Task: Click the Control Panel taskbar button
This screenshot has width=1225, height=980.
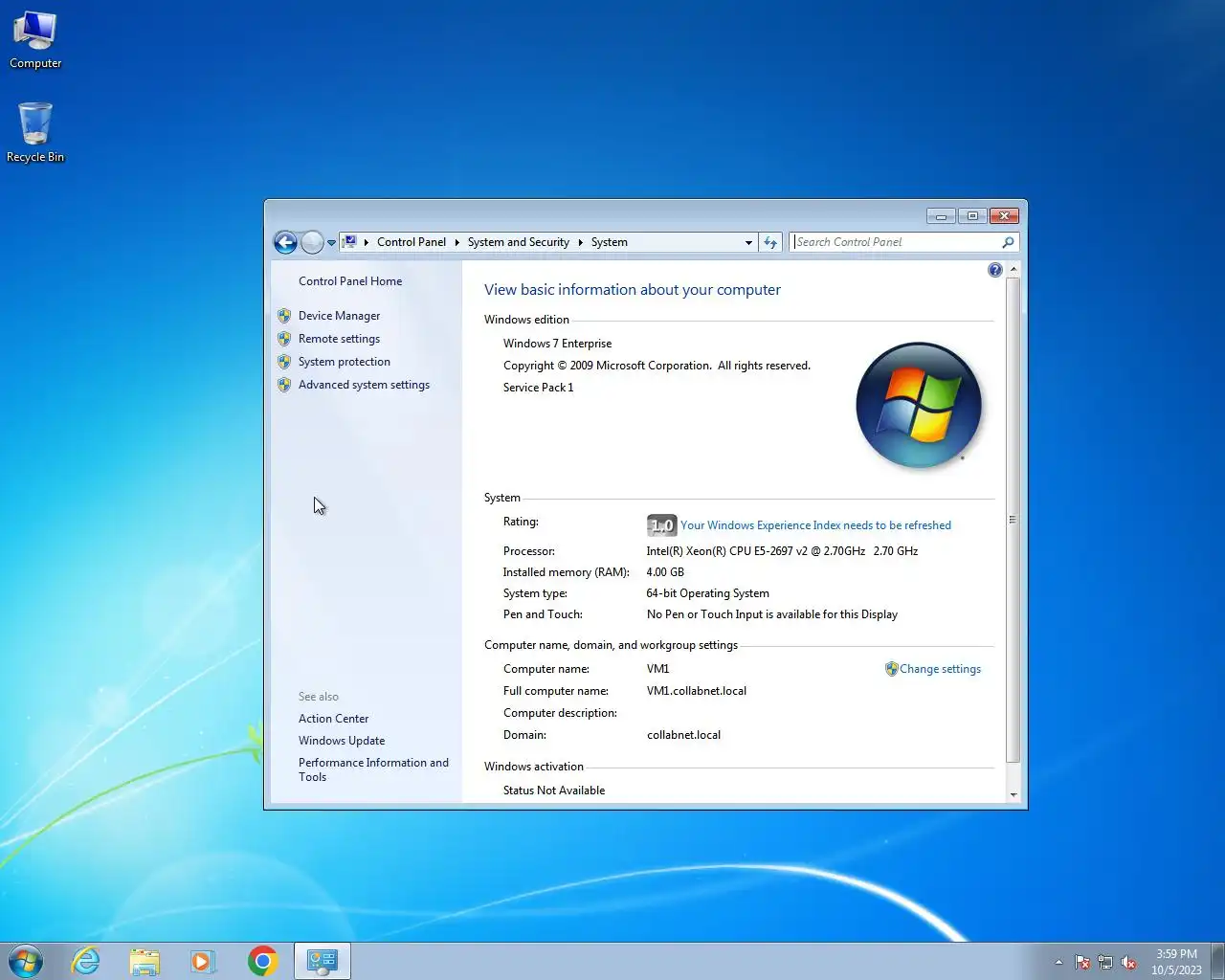Action: (x=323, y=961)
